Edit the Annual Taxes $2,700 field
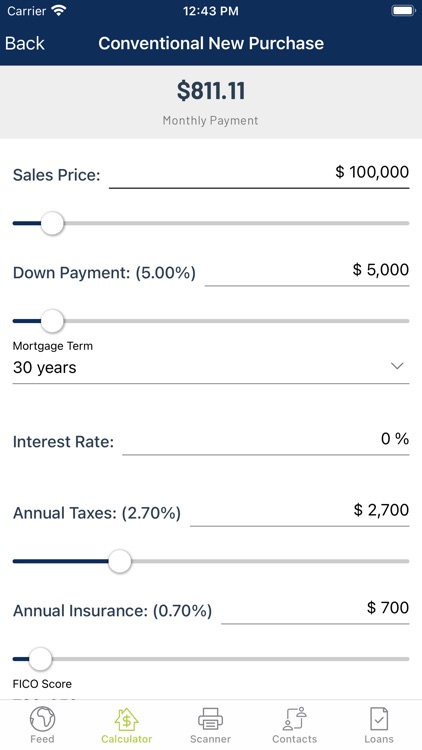 click(x=300, y=511)
